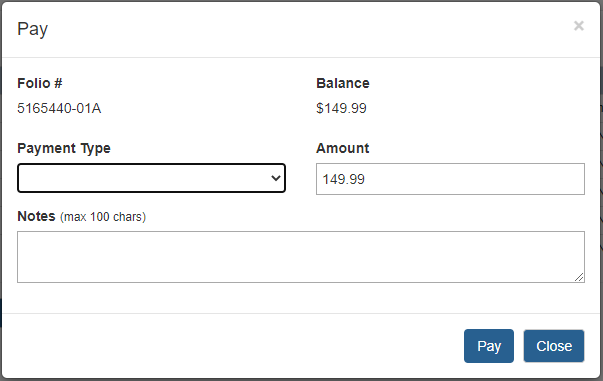
Task: Click the Notes textarea resize grip
Action: [x=579, y=277]
